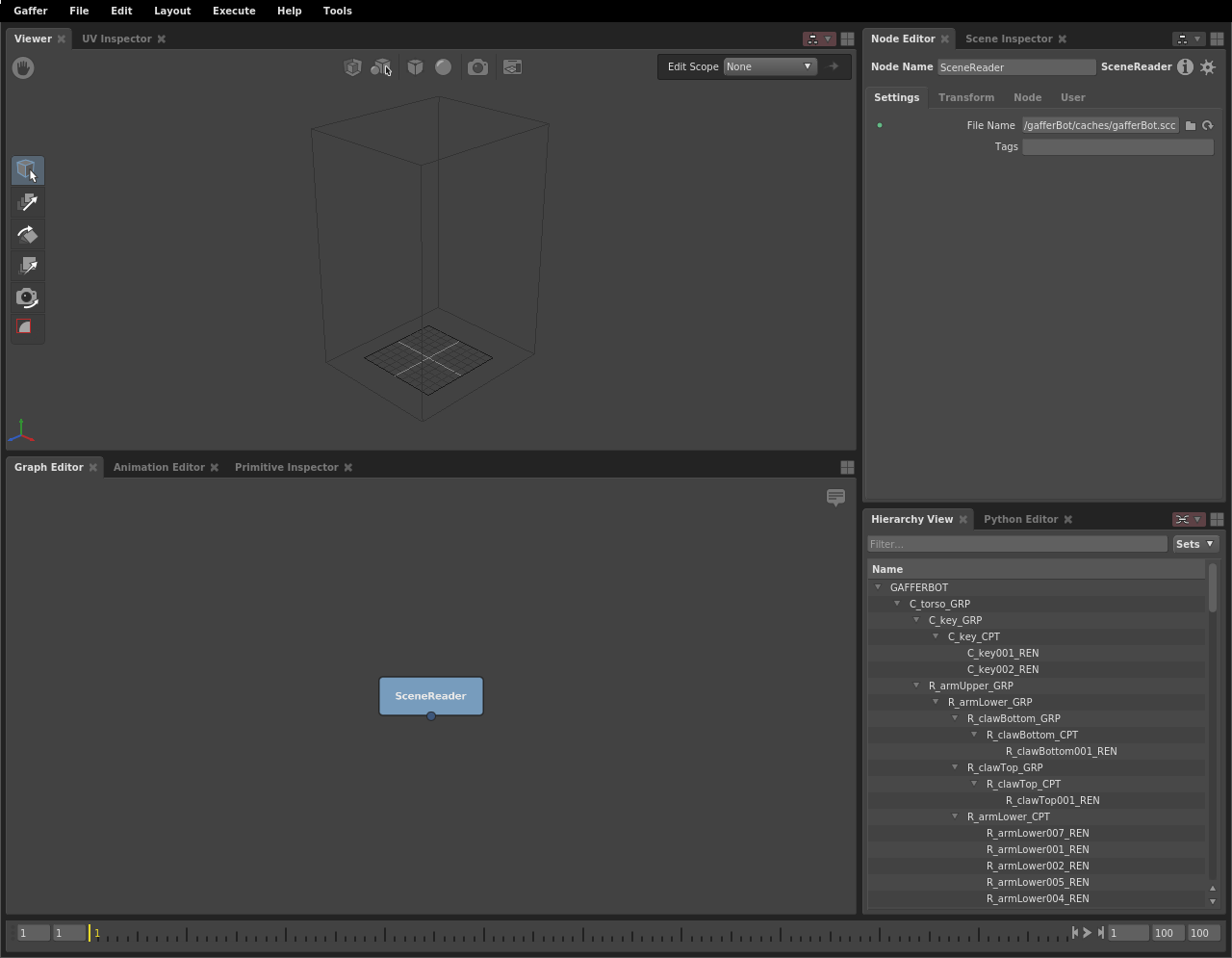Image resolution: width=1232 pixels, height=958 pixels.
Task: Open Hierarchy View panel layout grid icon
Action: pos(1217,519)
